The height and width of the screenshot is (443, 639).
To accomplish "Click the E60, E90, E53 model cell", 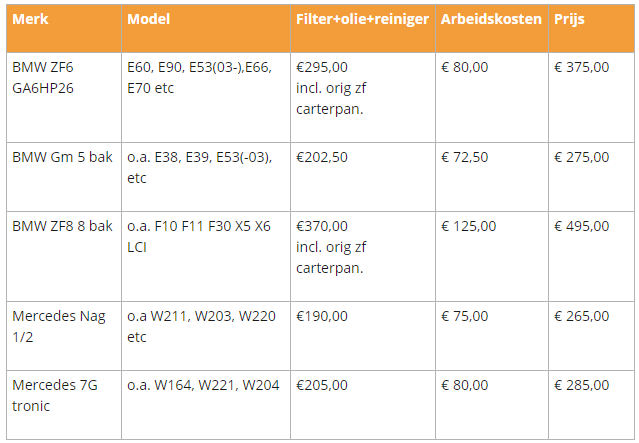I will coord(200,77).
